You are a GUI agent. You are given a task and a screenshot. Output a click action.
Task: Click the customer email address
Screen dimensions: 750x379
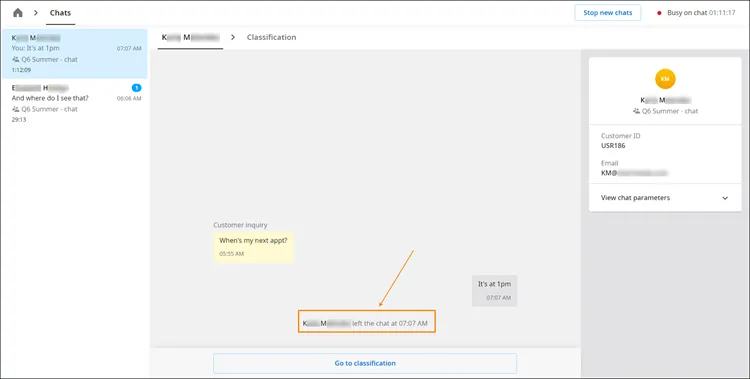tap(634, 173)
